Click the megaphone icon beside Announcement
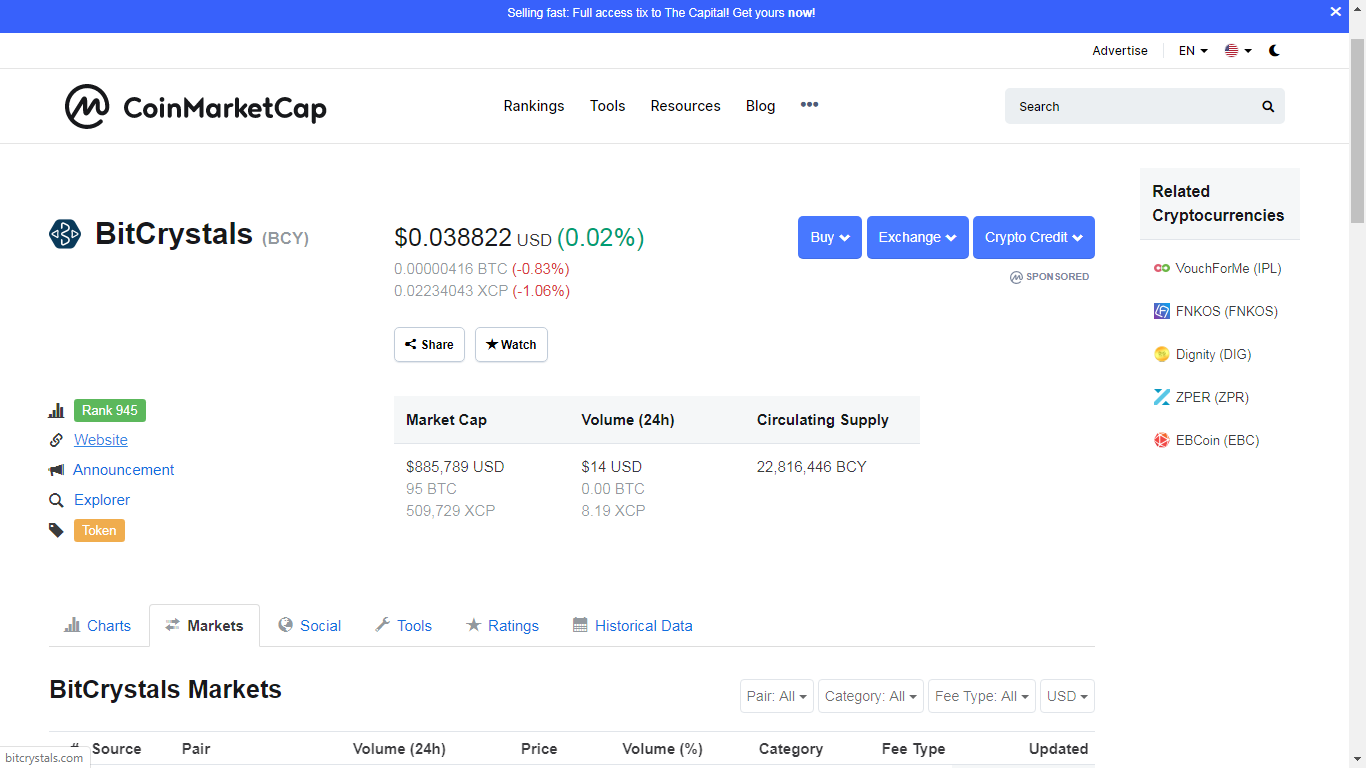The image size is (1366, 768). point(56,470)
